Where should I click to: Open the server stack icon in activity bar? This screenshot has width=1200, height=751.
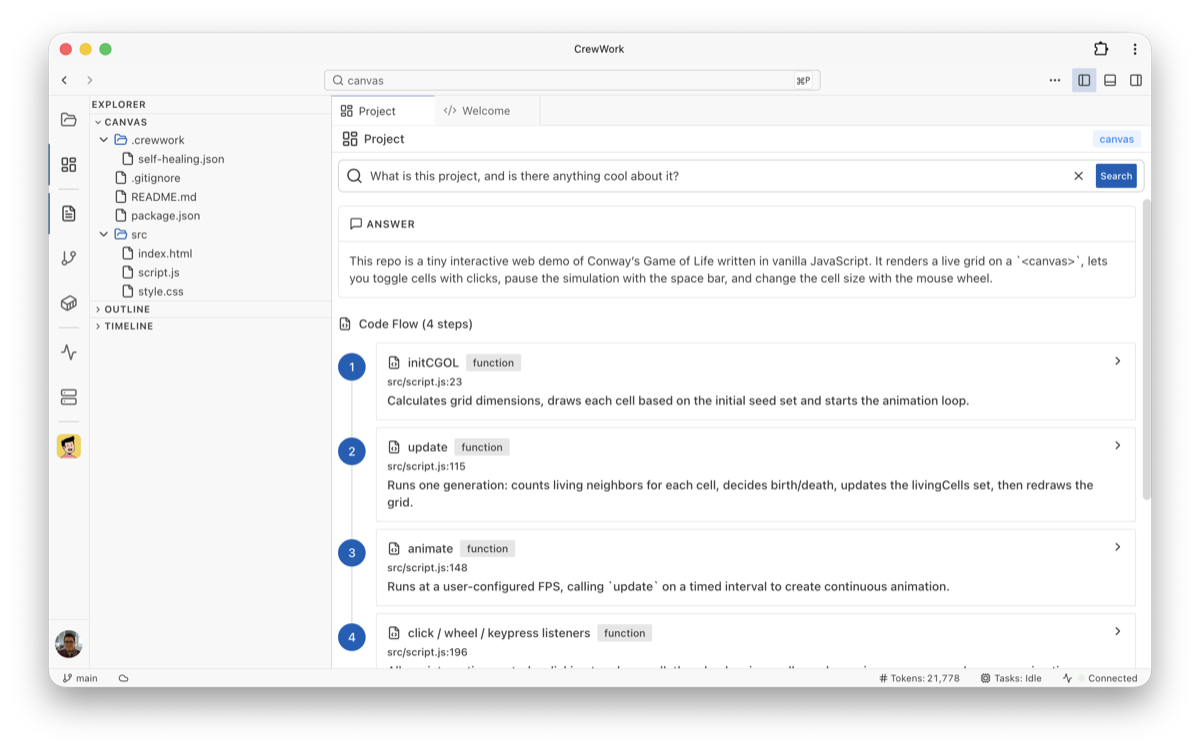(69, 397)
